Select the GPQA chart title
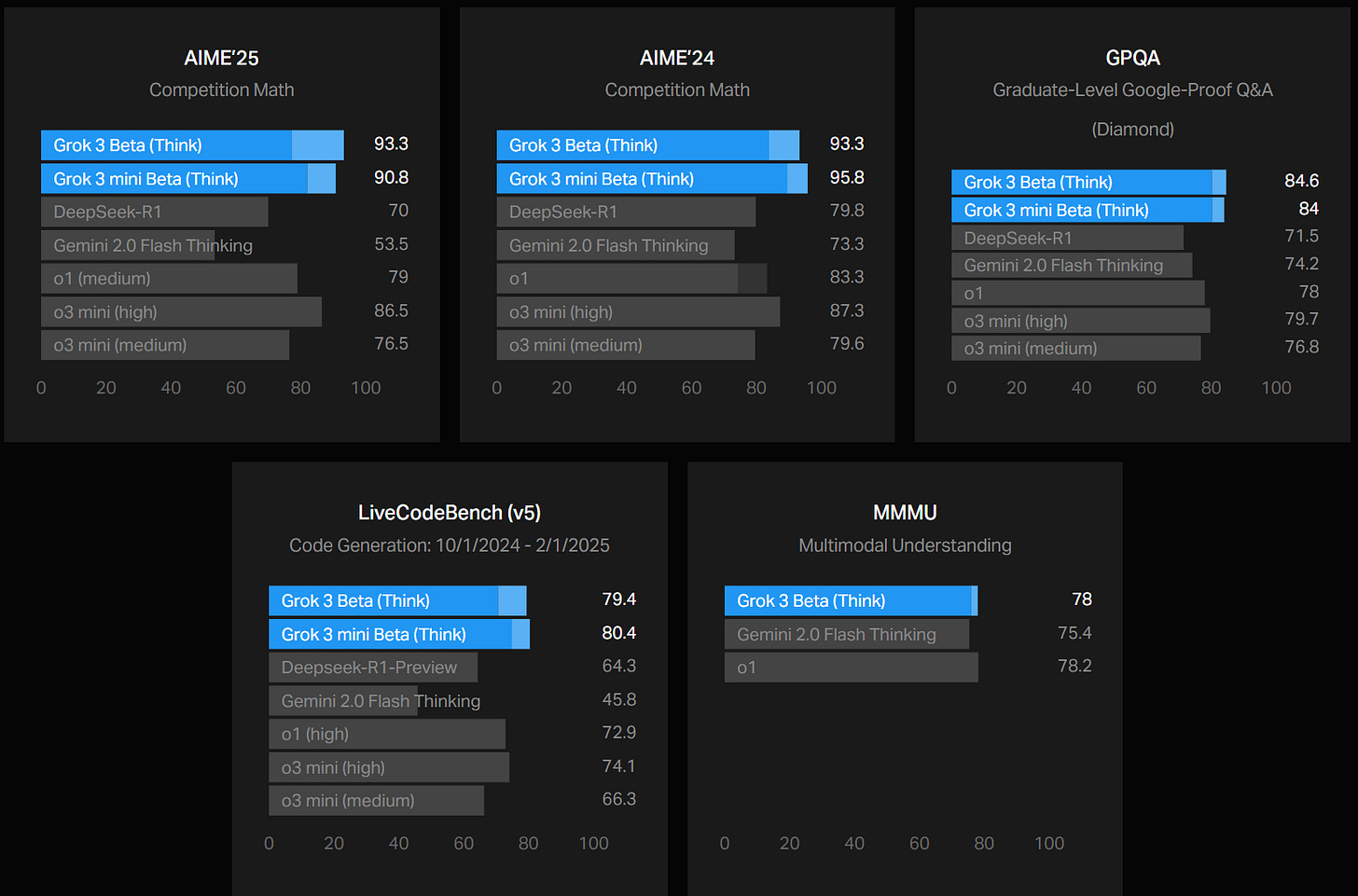 1132,58
